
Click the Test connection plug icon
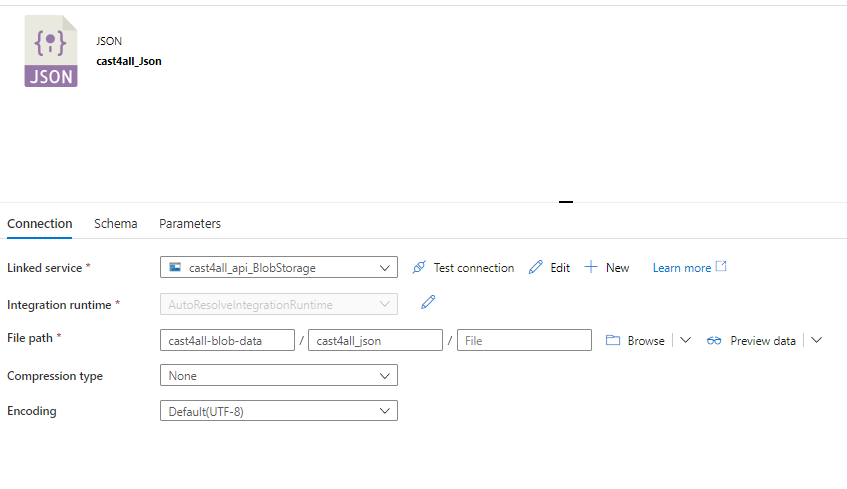pyautogui.click(x=419, y=267)
